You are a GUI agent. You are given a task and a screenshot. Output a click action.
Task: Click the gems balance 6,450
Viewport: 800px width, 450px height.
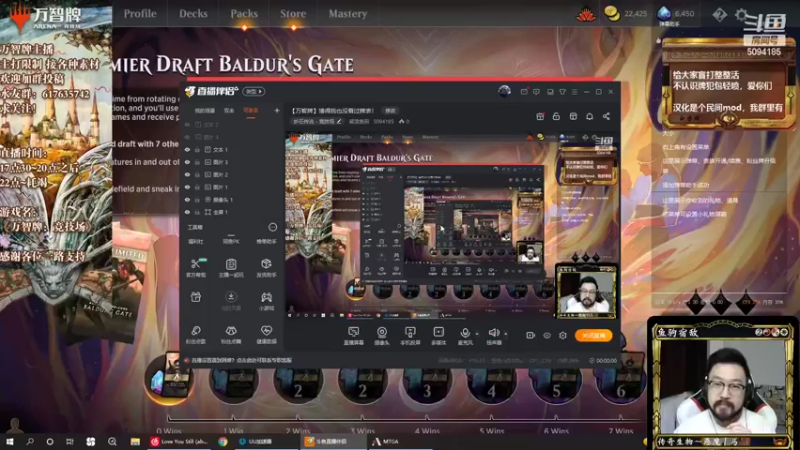676,14
